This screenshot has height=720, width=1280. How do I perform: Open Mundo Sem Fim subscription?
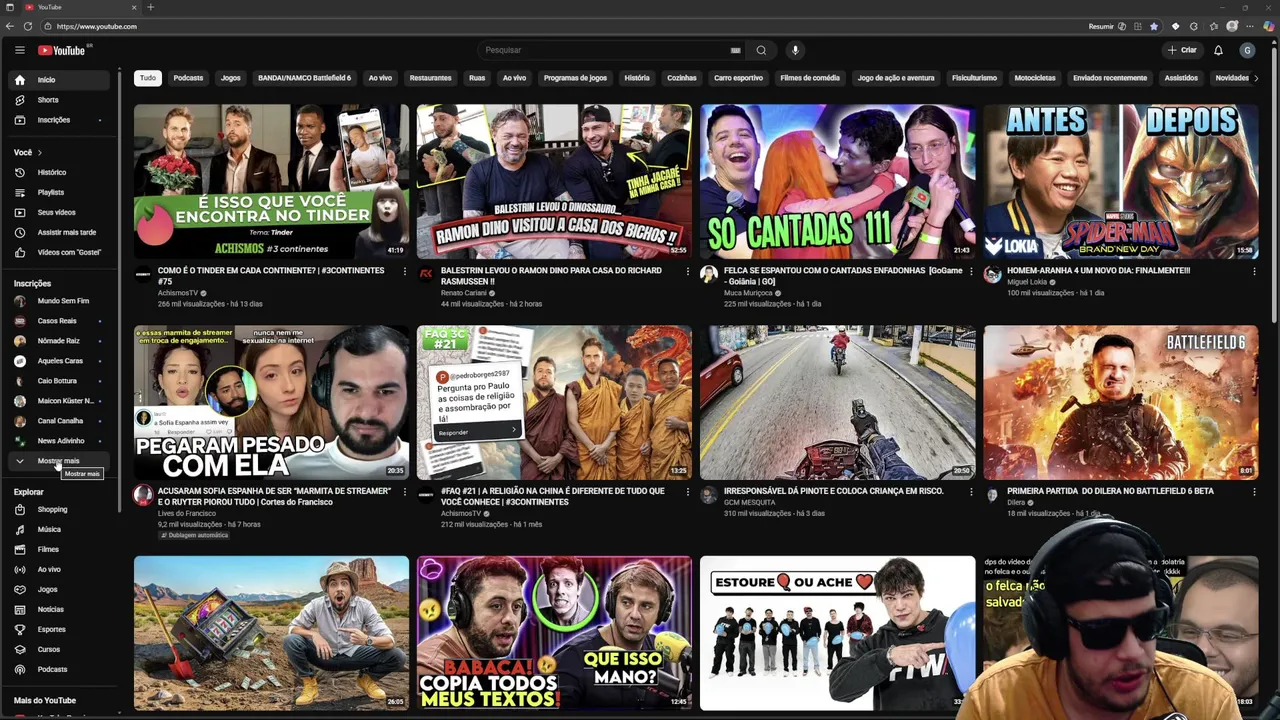(58, 301)
